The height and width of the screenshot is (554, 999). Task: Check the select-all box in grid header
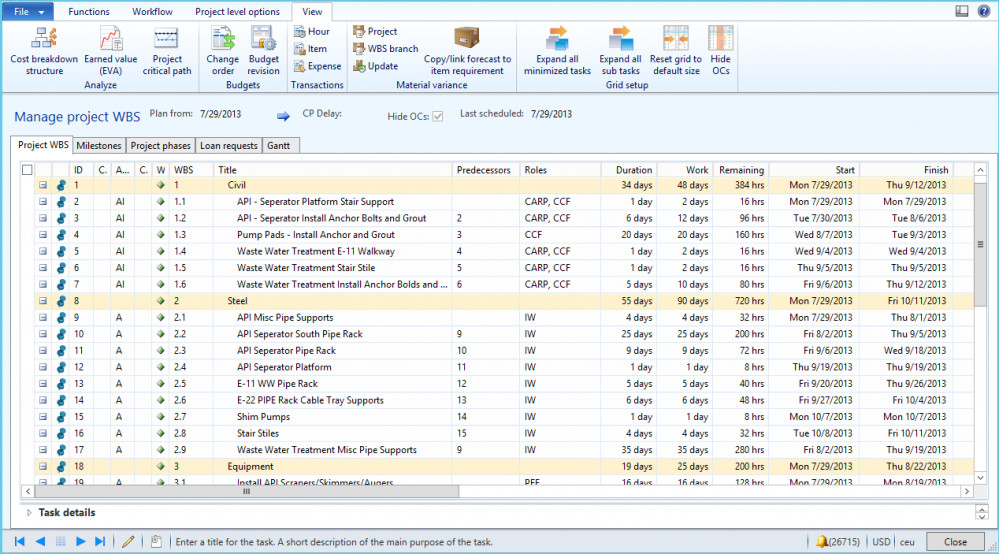27,170
